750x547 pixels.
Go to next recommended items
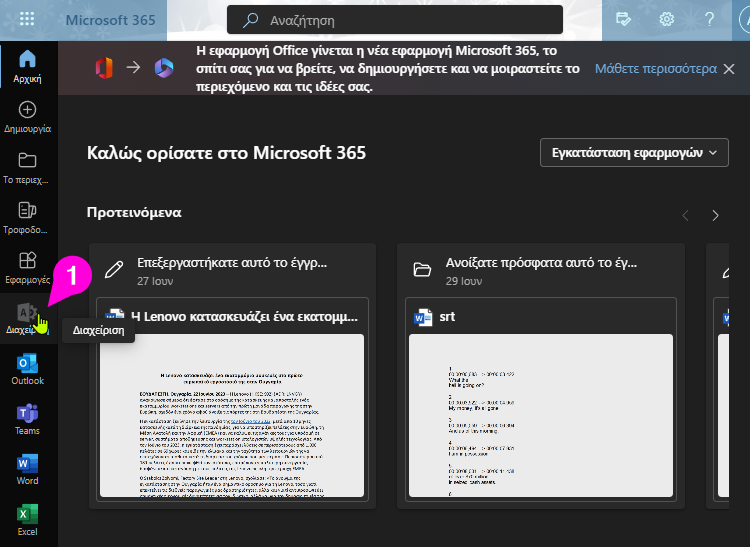point(715,216)
